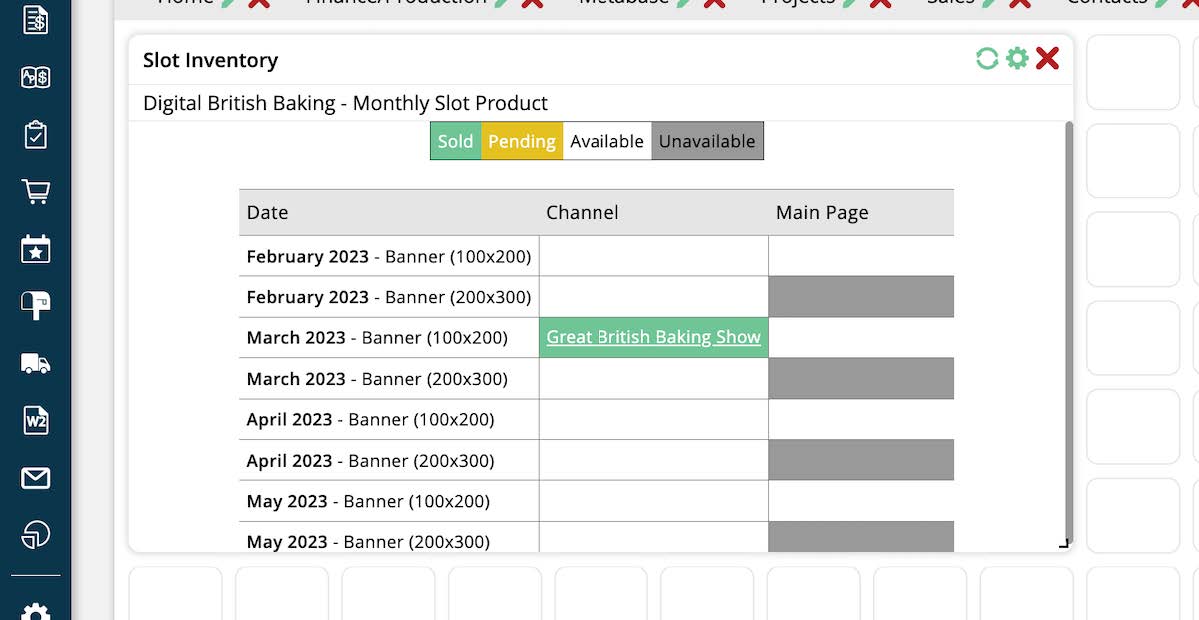Image resolution: width=1199 pixels, height=620 pixels.
Task: Open the pie chart reports icon
Action: click(35, 535)
